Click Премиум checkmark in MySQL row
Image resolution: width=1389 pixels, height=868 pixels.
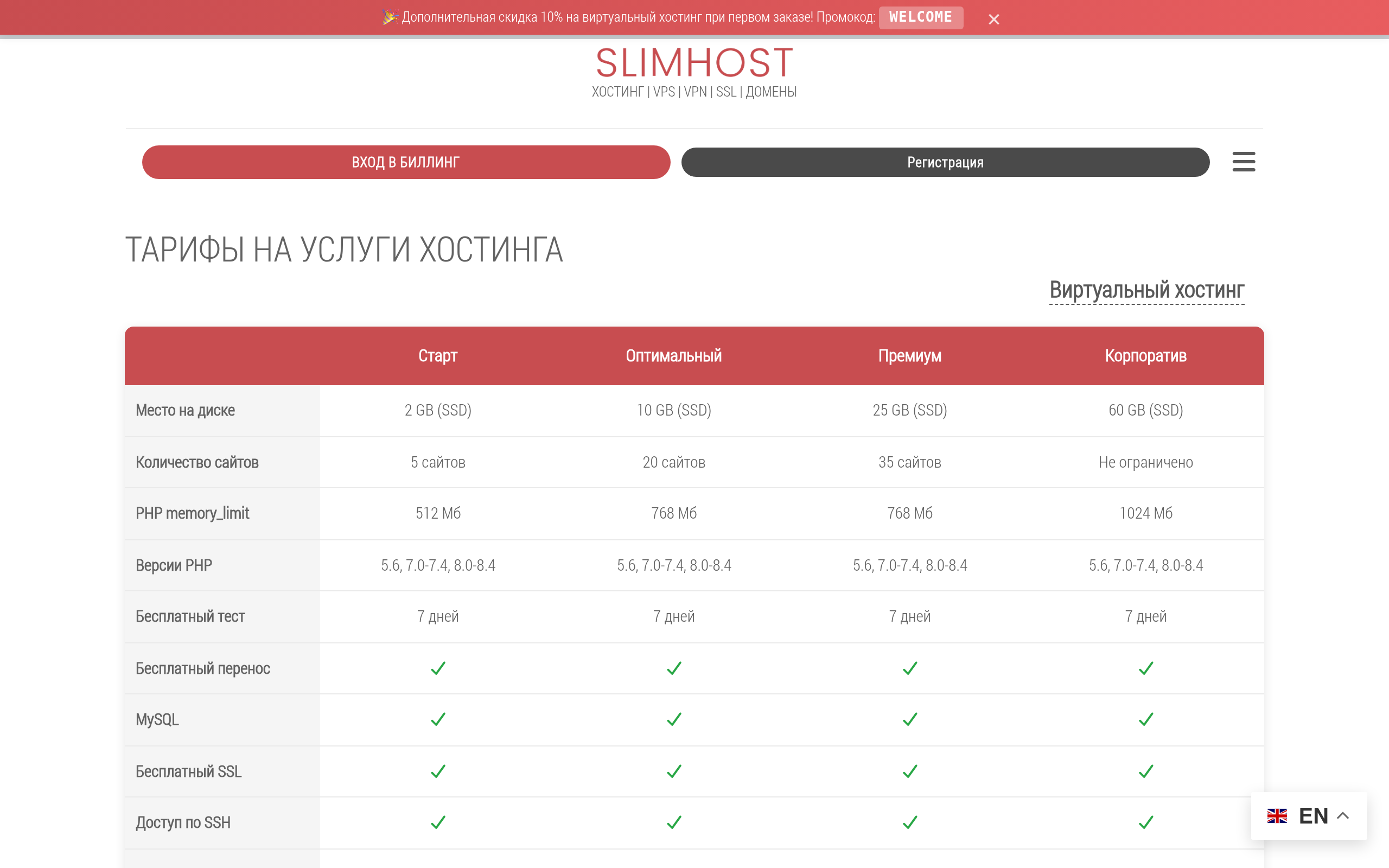910,719
